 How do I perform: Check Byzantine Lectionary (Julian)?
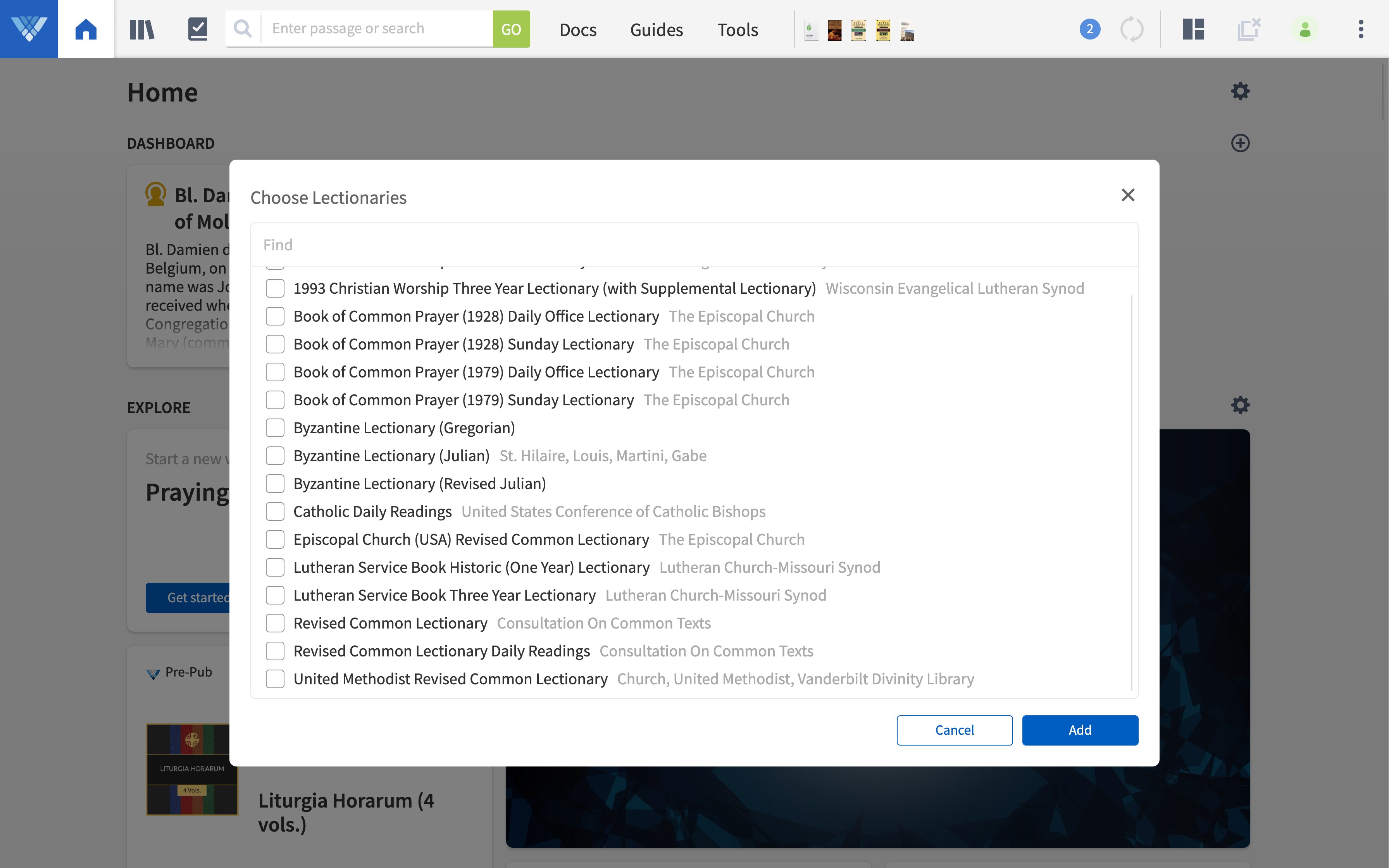click(x=275, y=456)
